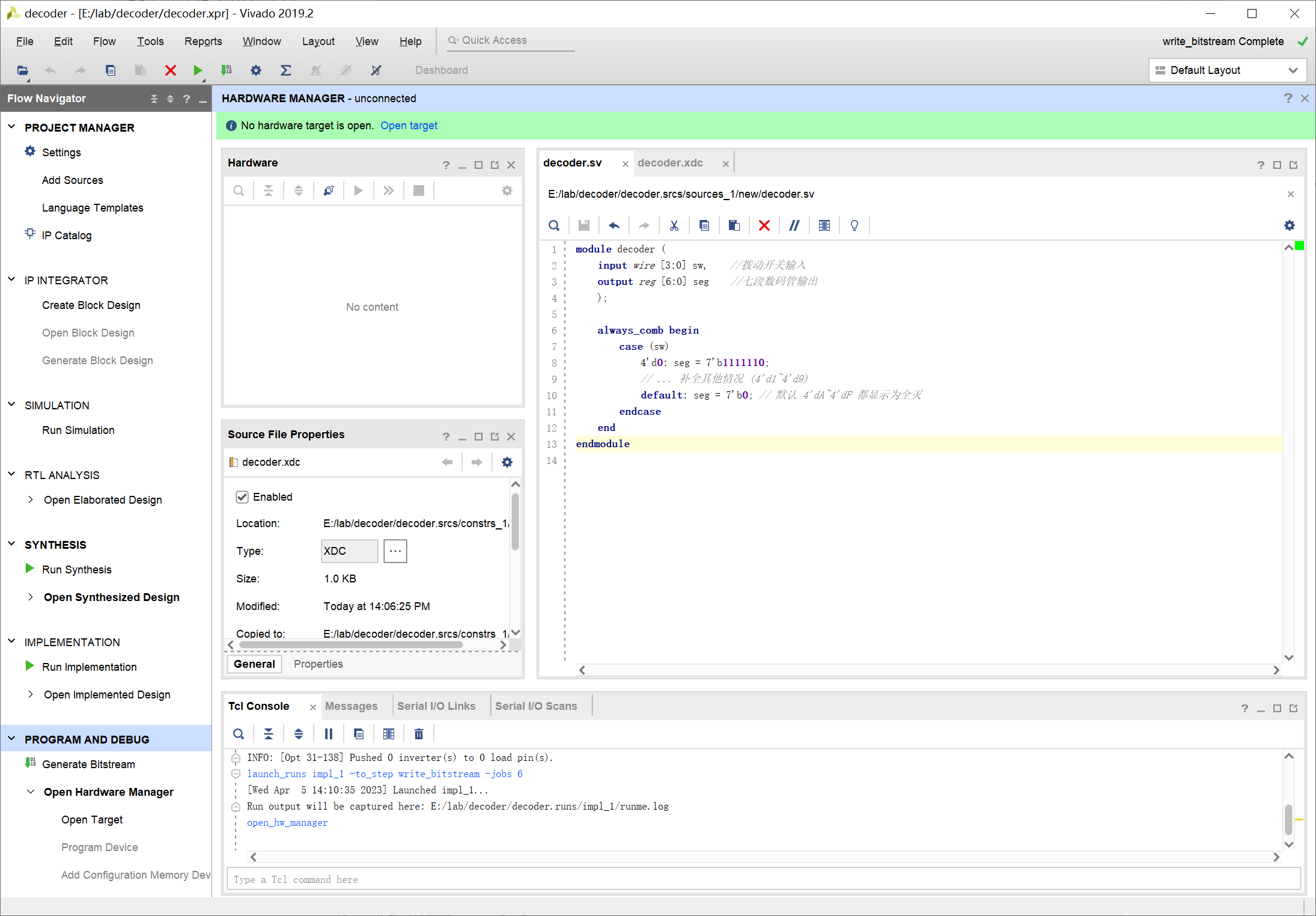Collapse the PROGRAM AND DEBUG section
Screen dimensions: 1316x916
point(11,739)
